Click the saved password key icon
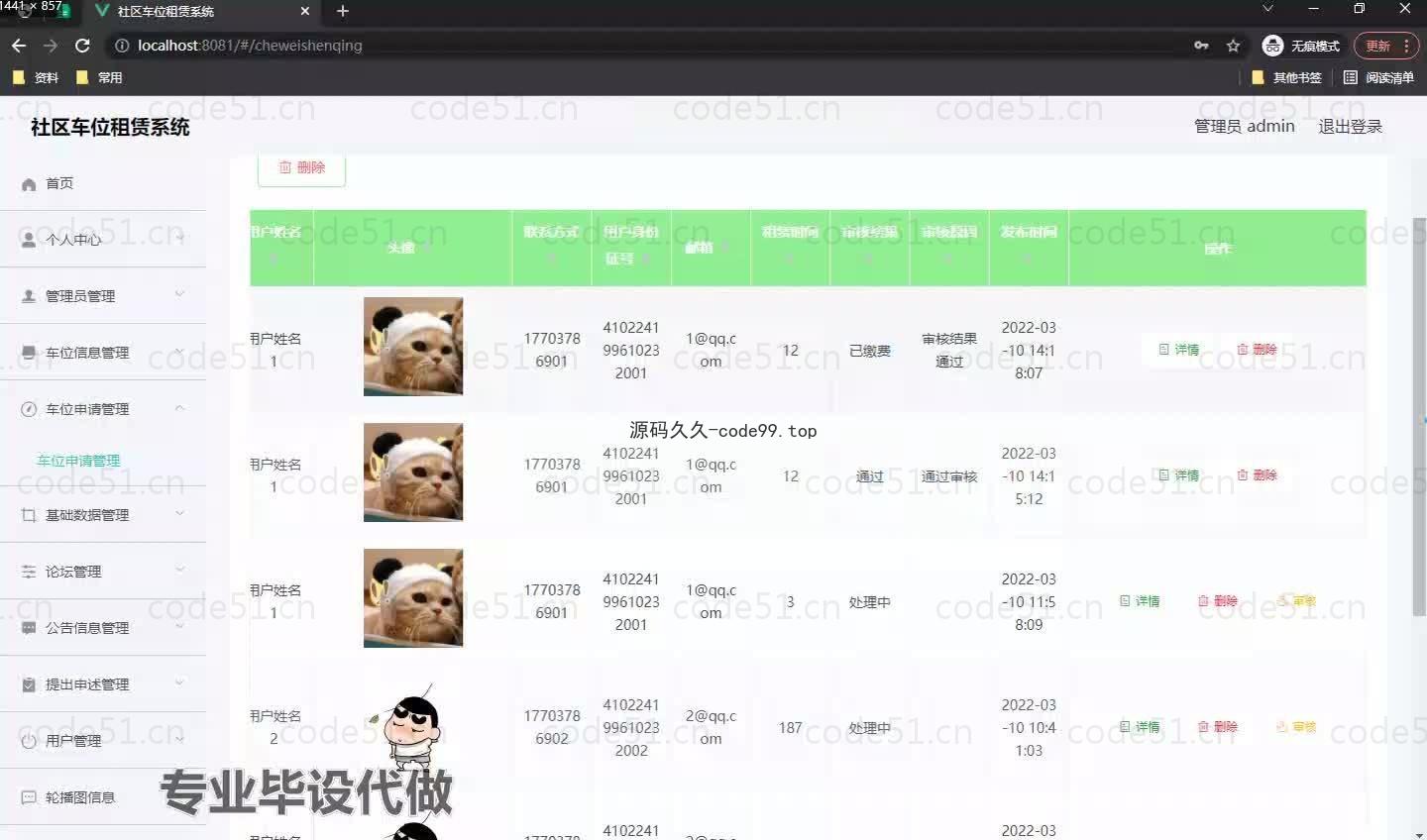The height and width of the screenshot is (840, 1427). click(1201, 46)
